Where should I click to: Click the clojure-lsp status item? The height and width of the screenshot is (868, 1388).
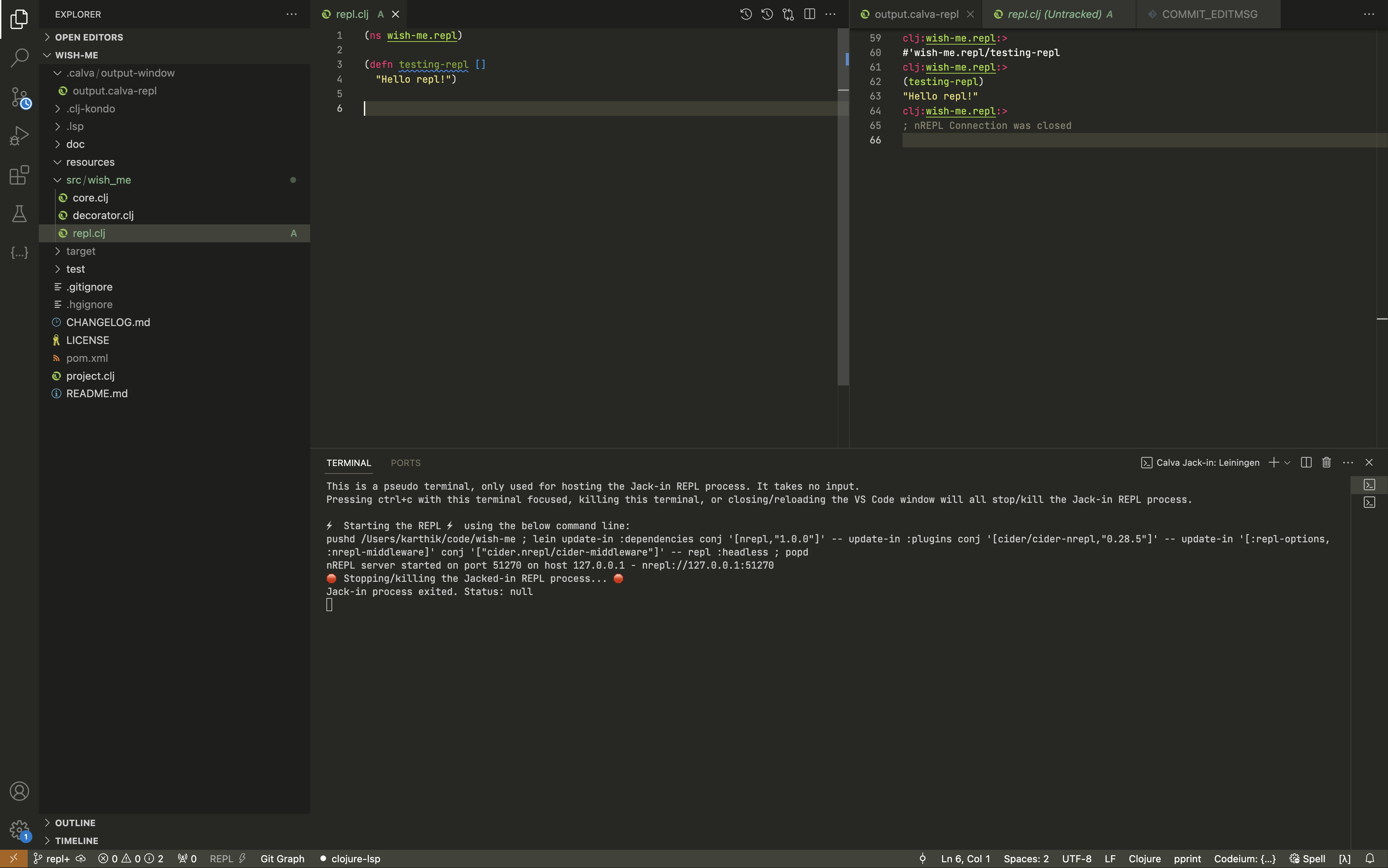(x=350, y=859)
